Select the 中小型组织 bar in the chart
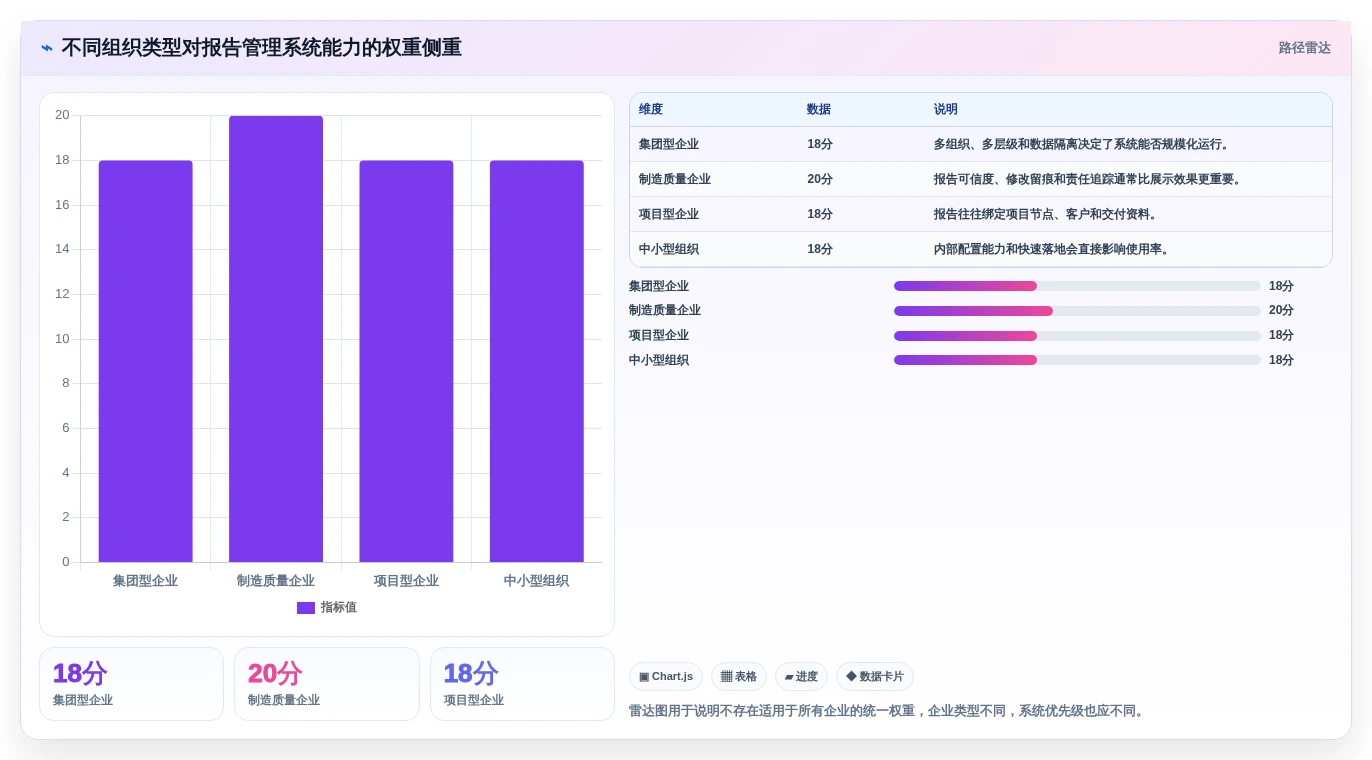The image size is (1372, 760). coord(536,361)
